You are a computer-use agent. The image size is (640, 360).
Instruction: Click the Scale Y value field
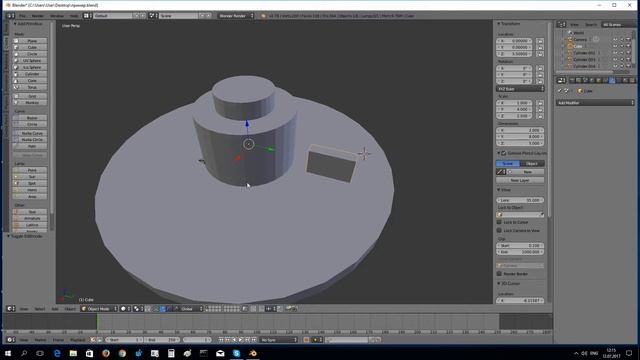coord(514,109)
